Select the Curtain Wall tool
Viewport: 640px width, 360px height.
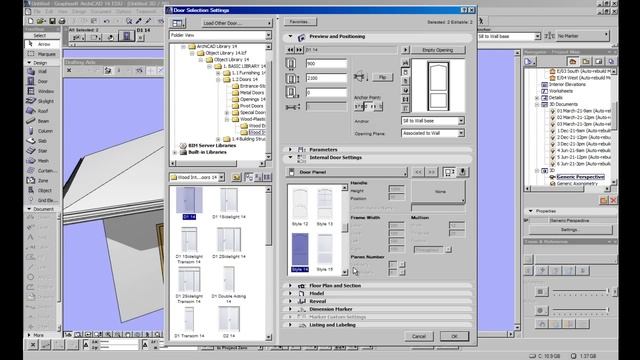click(42, 171)
